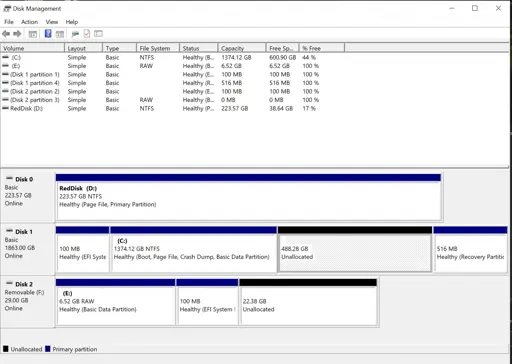512x364 pixels.
Task: Click the Back arrow toolbar icon
Action: (6, 34)
